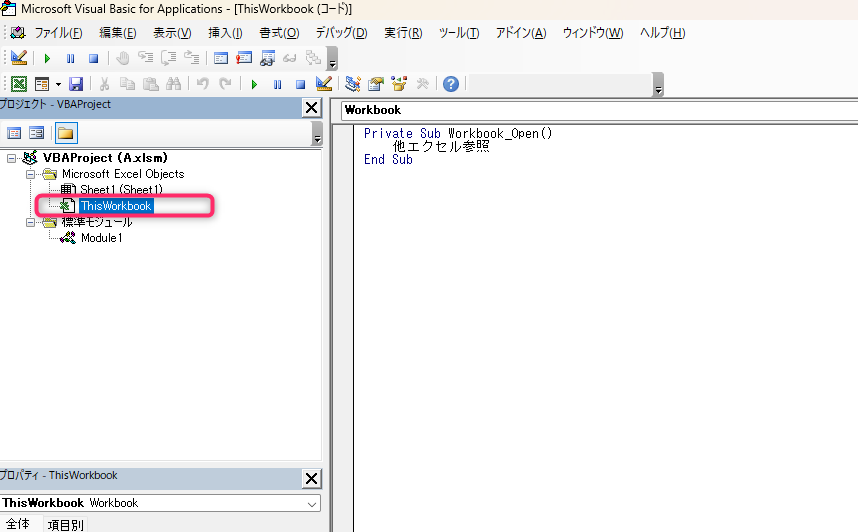This screenshot has height=532, width=858.
Task: Click the Insert UserForm icon
Action: click(42, 84)
